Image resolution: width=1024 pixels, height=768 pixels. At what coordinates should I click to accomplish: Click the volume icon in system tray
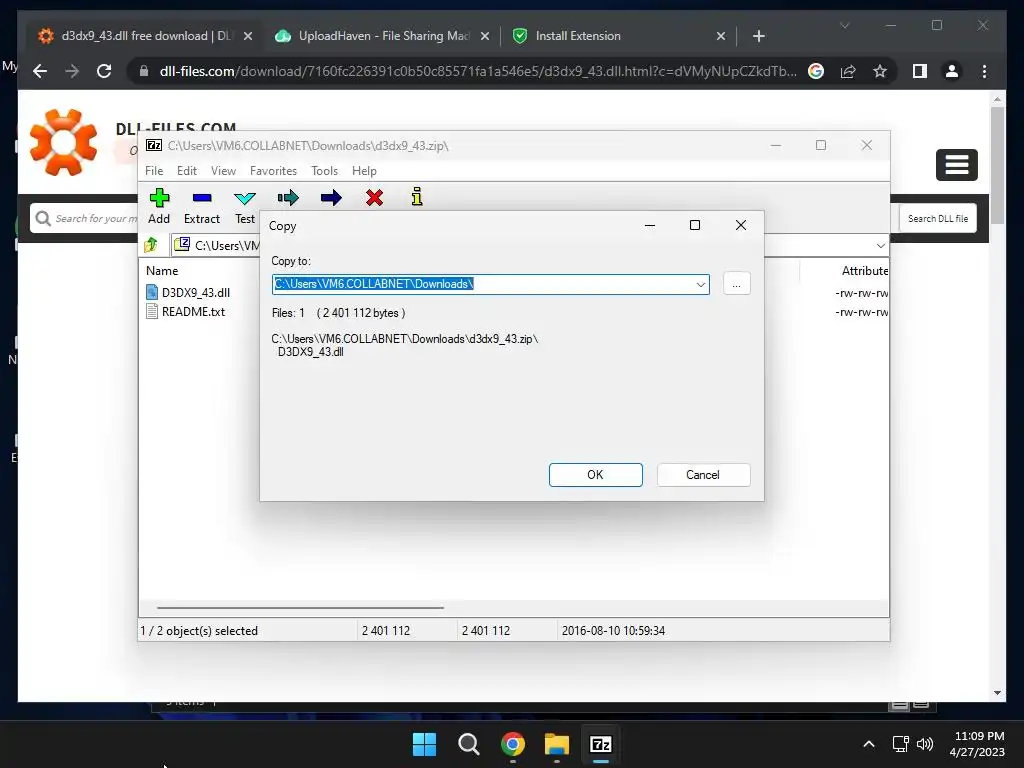click(x=925, y=744)
